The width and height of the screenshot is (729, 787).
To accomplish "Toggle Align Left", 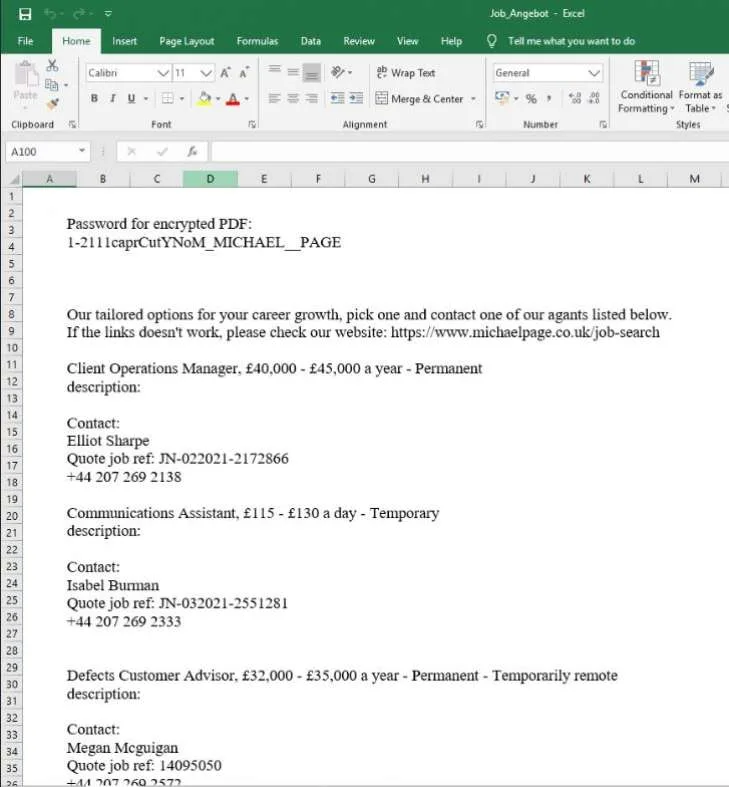I will pyautogui.click(x=274, y=98).
